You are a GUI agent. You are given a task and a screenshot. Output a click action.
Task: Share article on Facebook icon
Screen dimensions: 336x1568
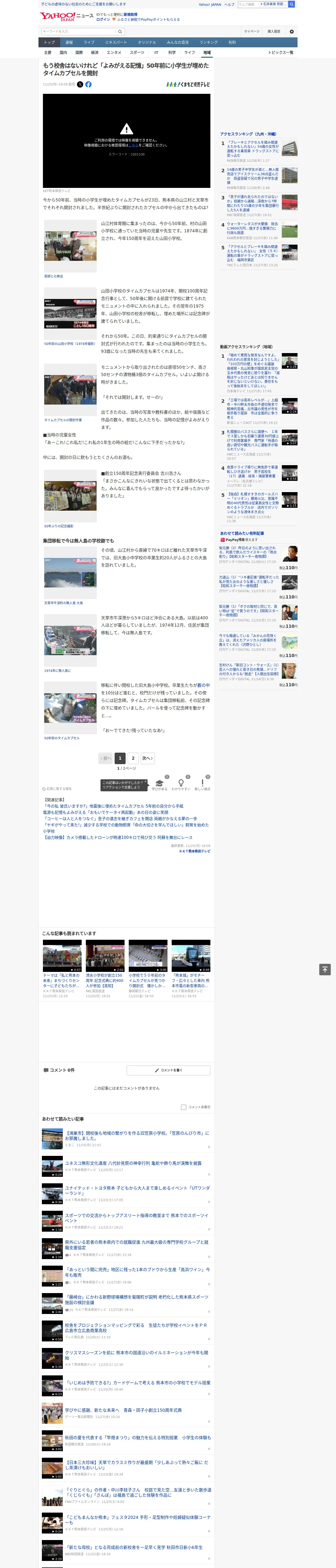(88, 85)
